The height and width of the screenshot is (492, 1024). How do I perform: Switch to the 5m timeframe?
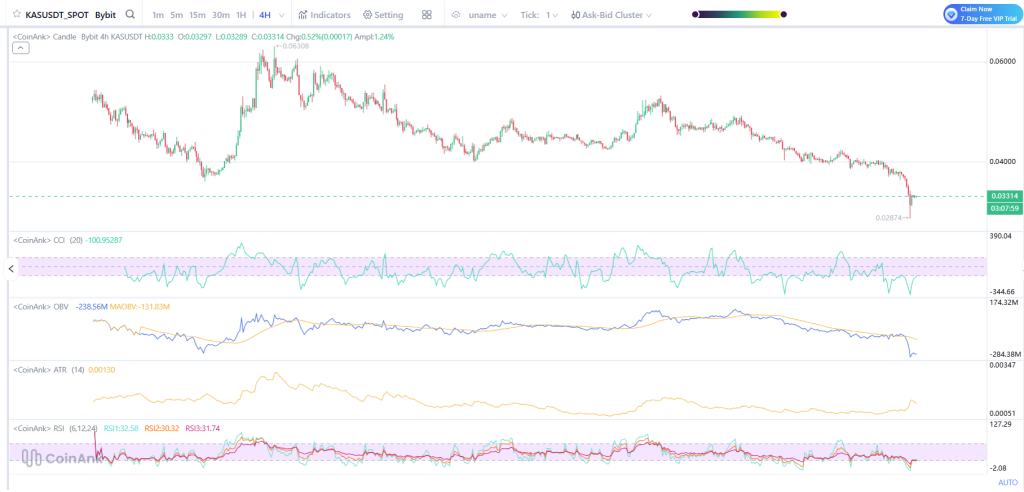(x=176, y=14)
